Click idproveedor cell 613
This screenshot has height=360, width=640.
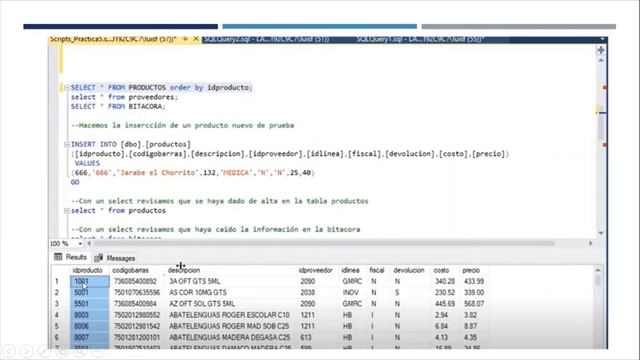[306, 338]
